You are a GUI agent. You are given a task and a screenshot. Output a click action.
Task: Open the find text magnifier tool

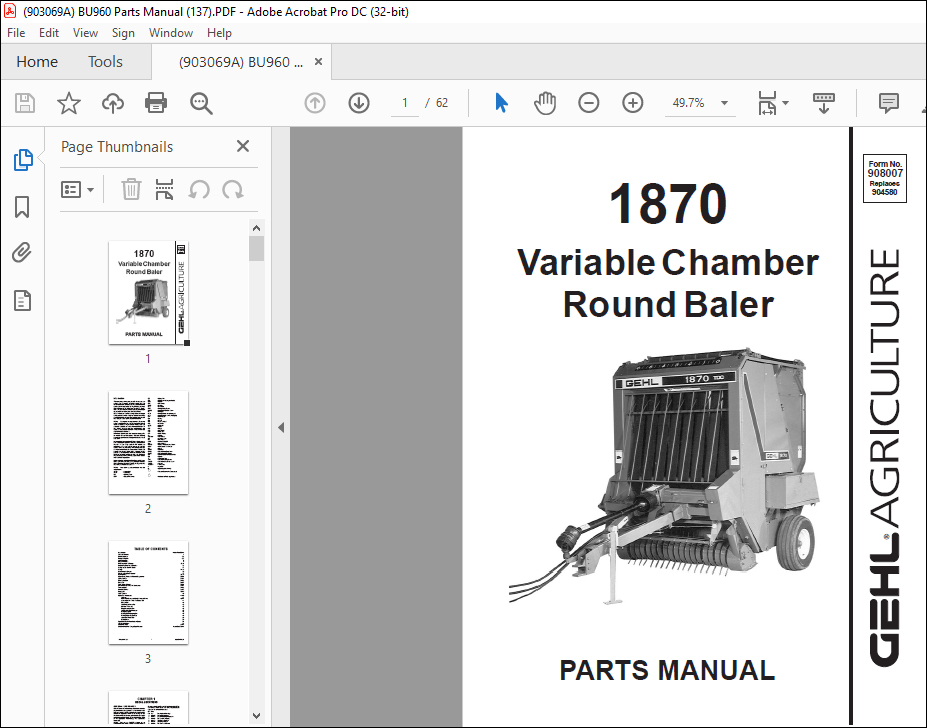201,103
